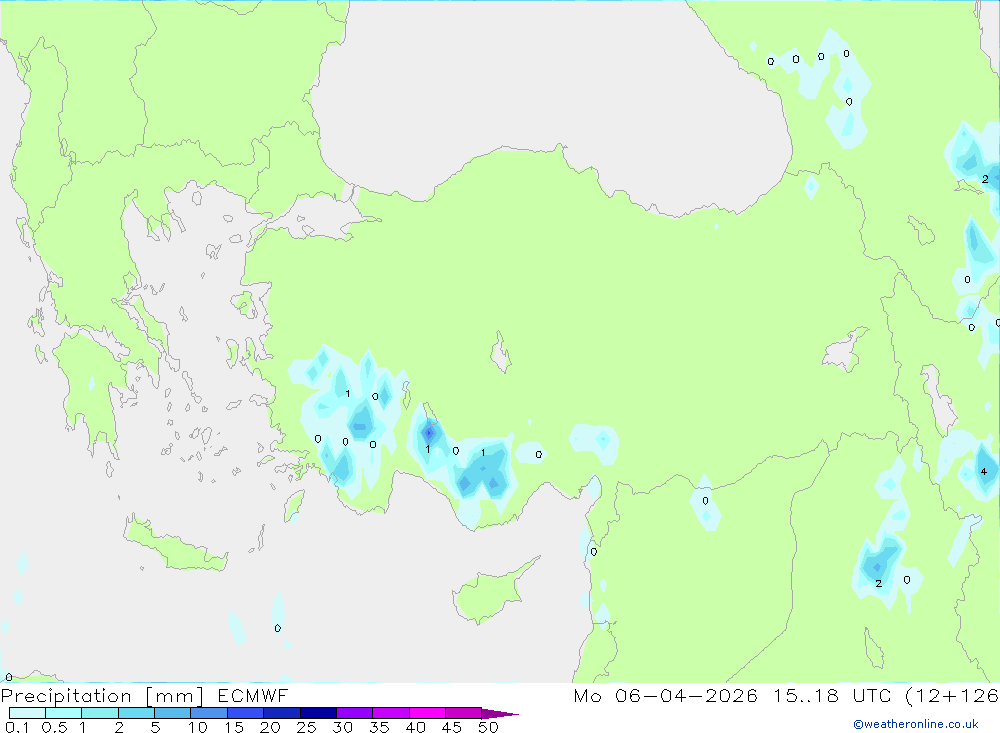Select the 35–40 mm legend color swatch
The image size is (1000, 733).
[391, 713]
